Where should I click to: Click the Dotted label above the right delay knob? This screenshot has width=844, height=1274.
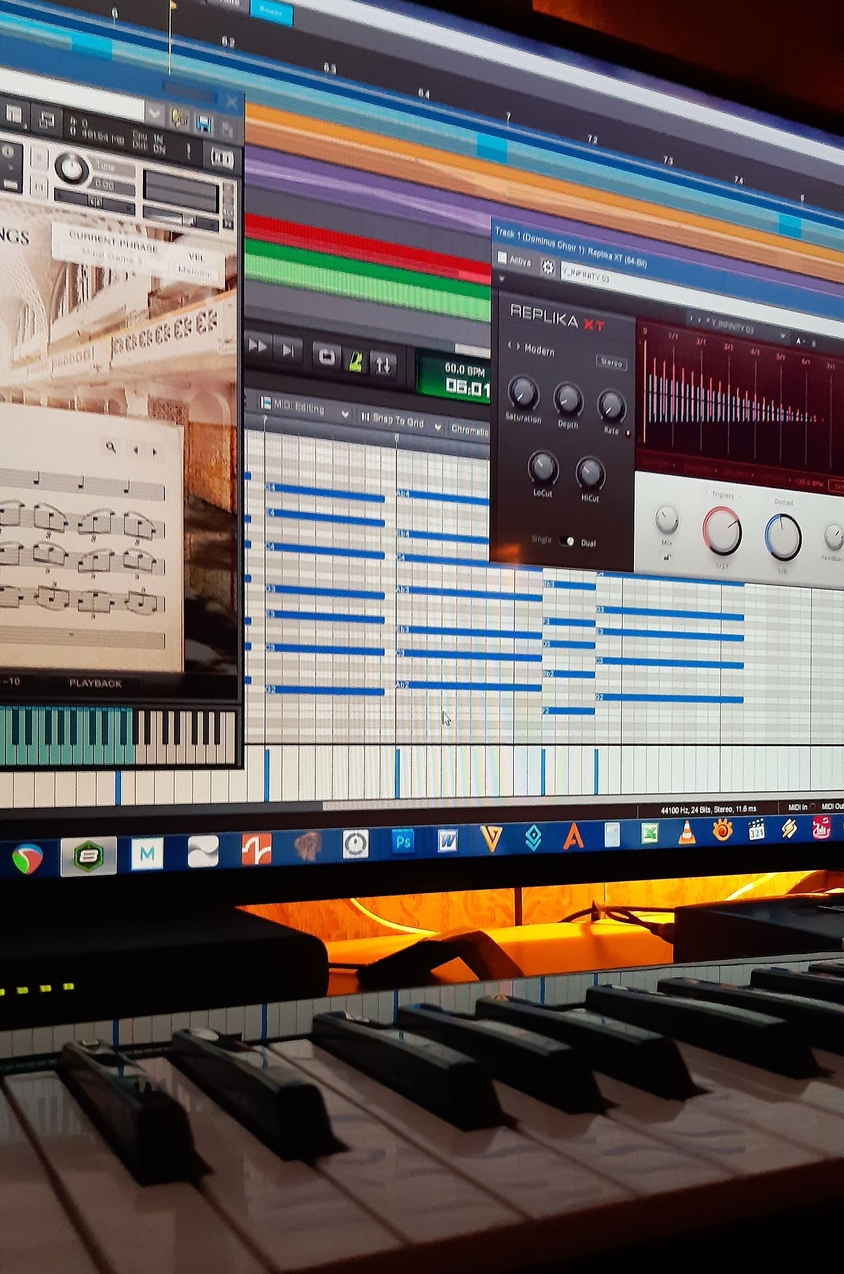click(x=782, y=501)
